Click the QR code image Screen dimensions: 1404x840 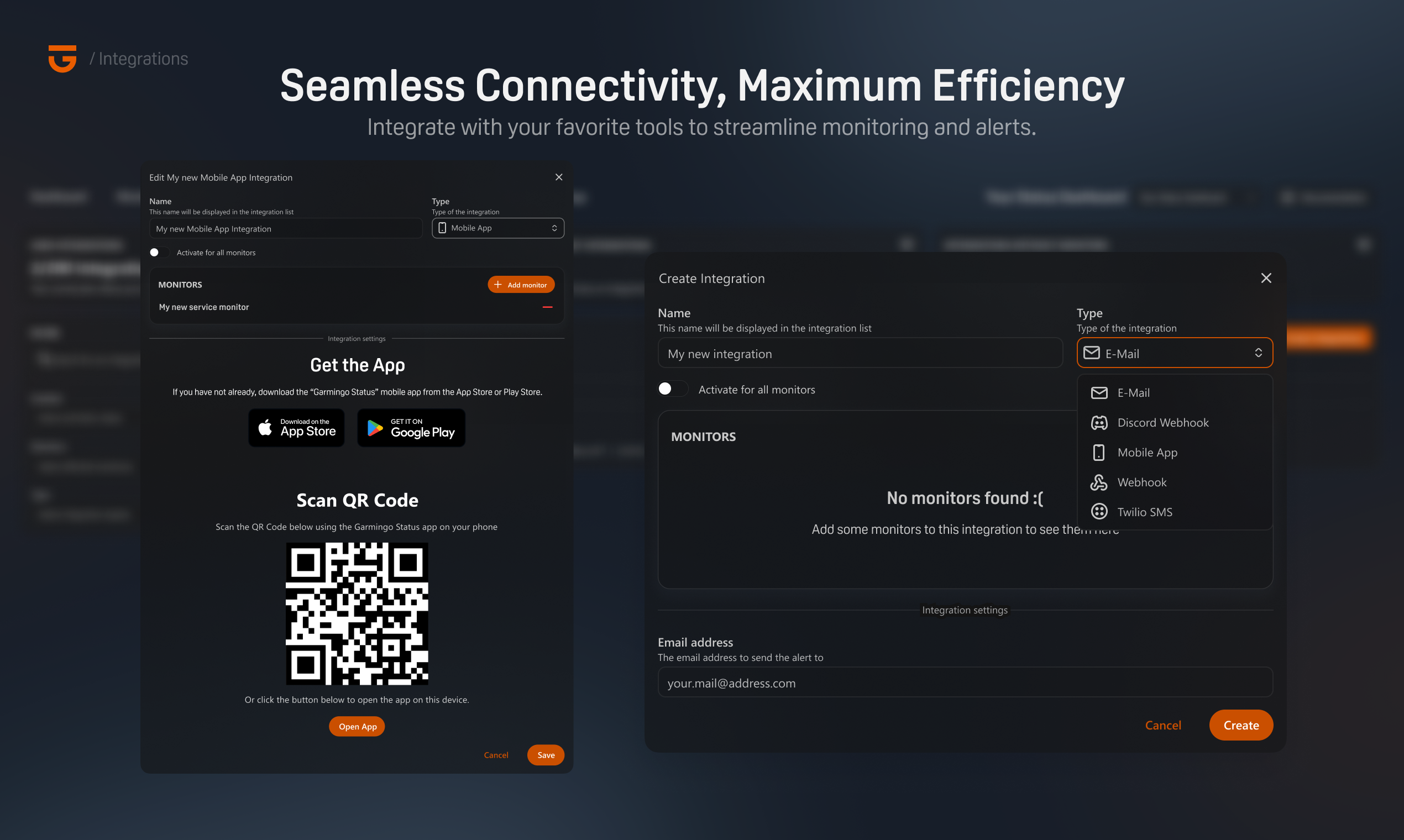click(357, 613)
